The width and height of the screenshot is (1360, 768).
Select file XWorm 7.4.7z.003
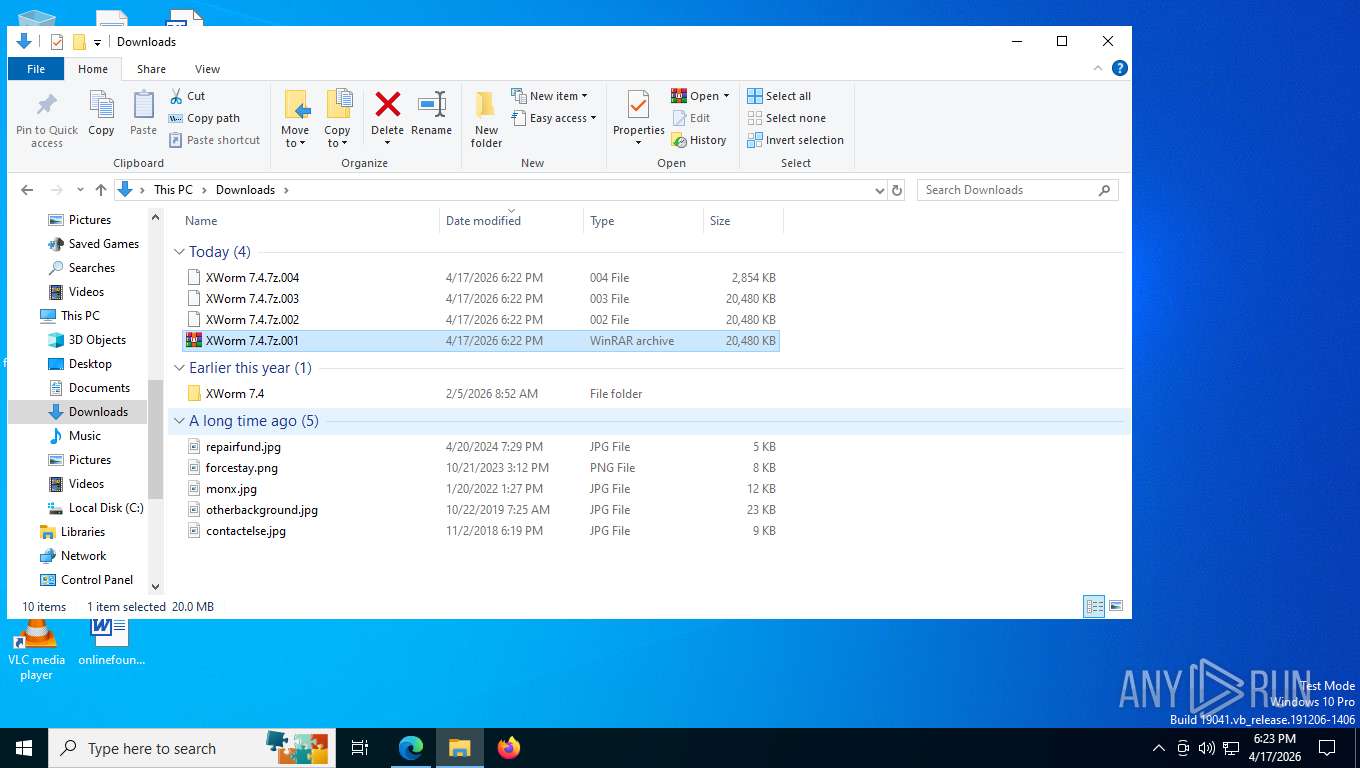click(x=481, y=299)
